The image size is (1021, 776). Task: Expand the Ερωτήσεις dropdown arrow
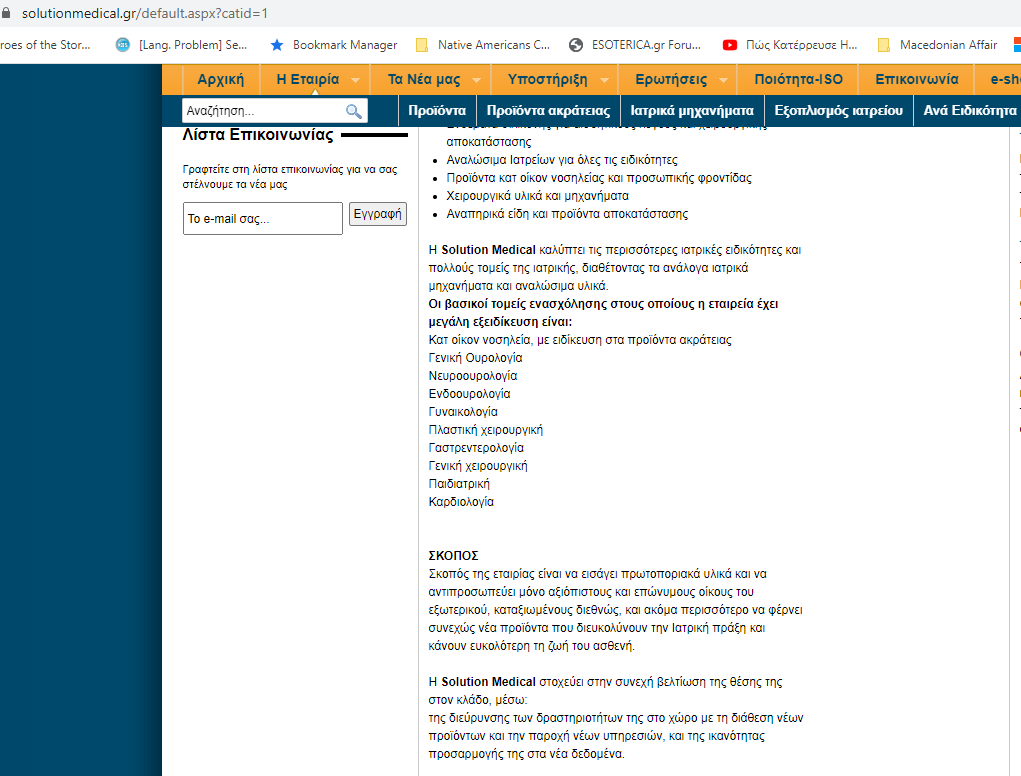pos(723,80)
